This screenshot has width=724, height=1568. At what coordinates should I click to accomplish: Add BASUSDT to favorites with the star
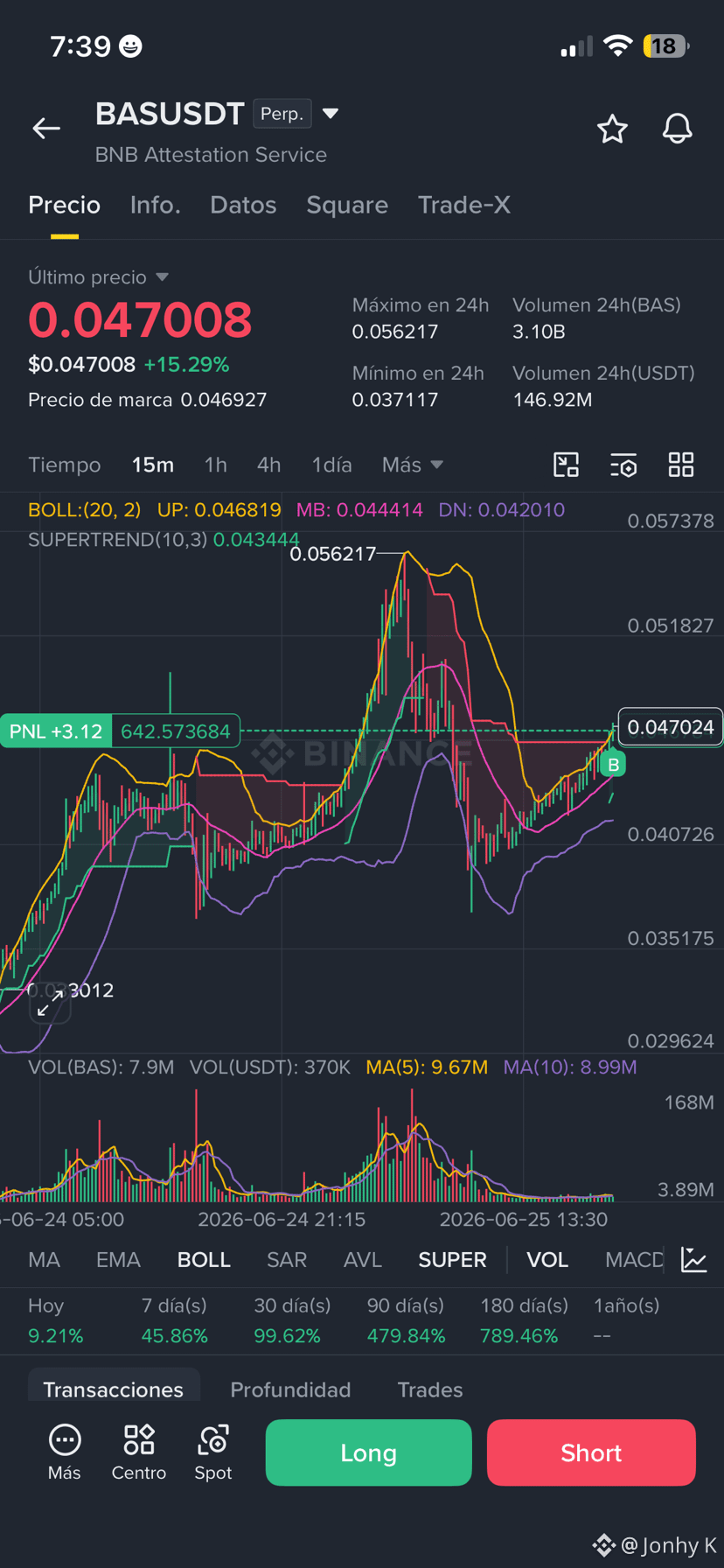tap(612, 129)
